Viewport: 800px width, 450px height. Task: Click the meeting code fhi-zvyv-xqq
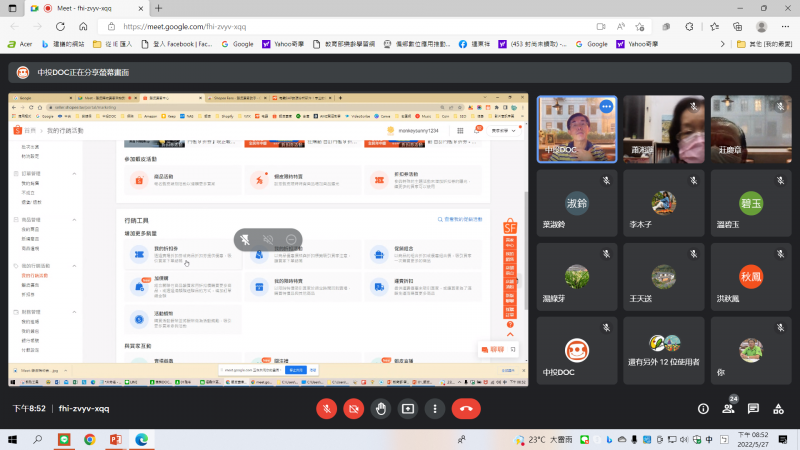(x=84, y=409)
